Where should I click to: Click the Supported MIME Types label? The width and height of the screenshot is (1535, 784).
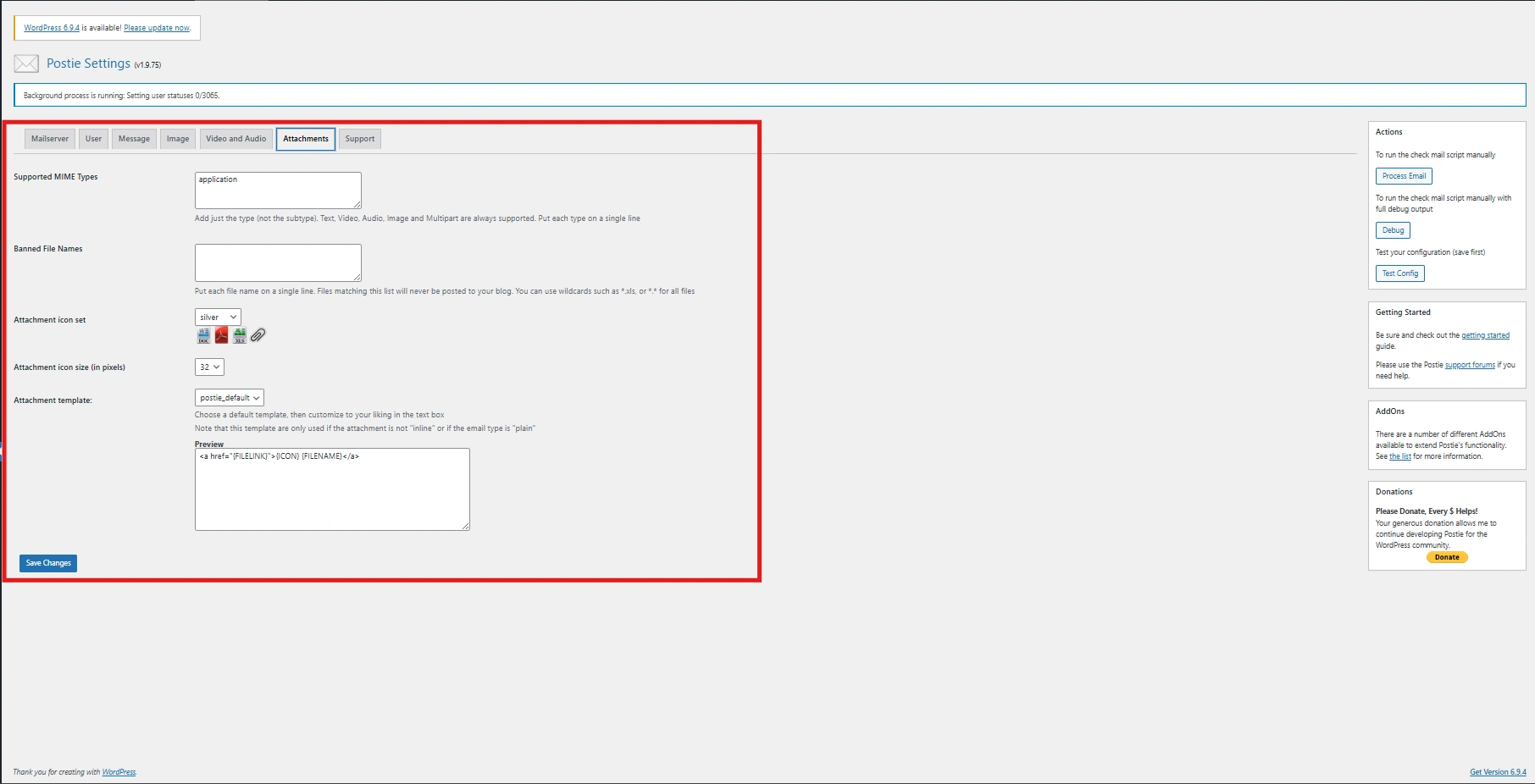[56, 177]
